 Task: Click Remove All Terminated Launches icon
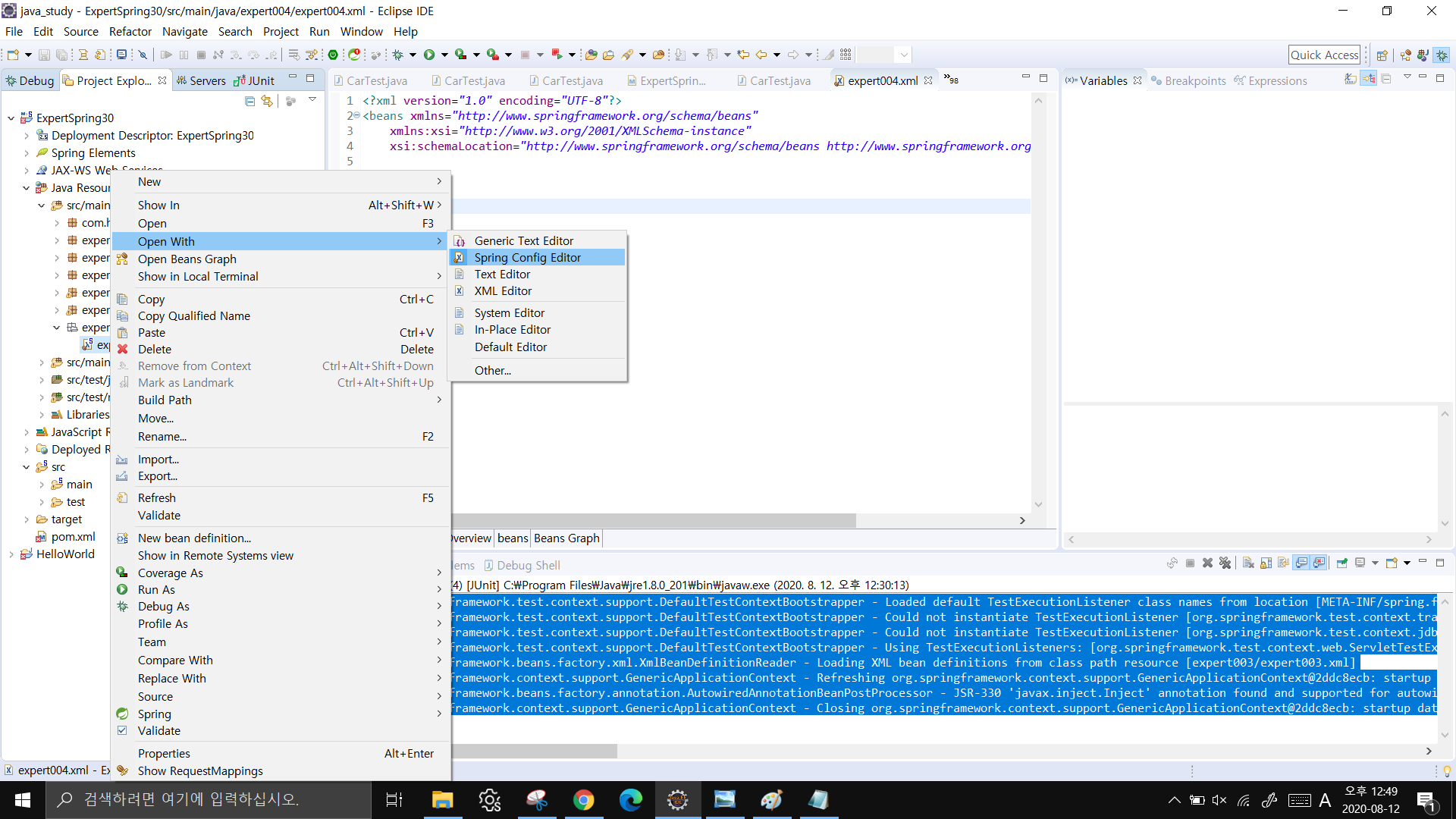pos(1225,563)
